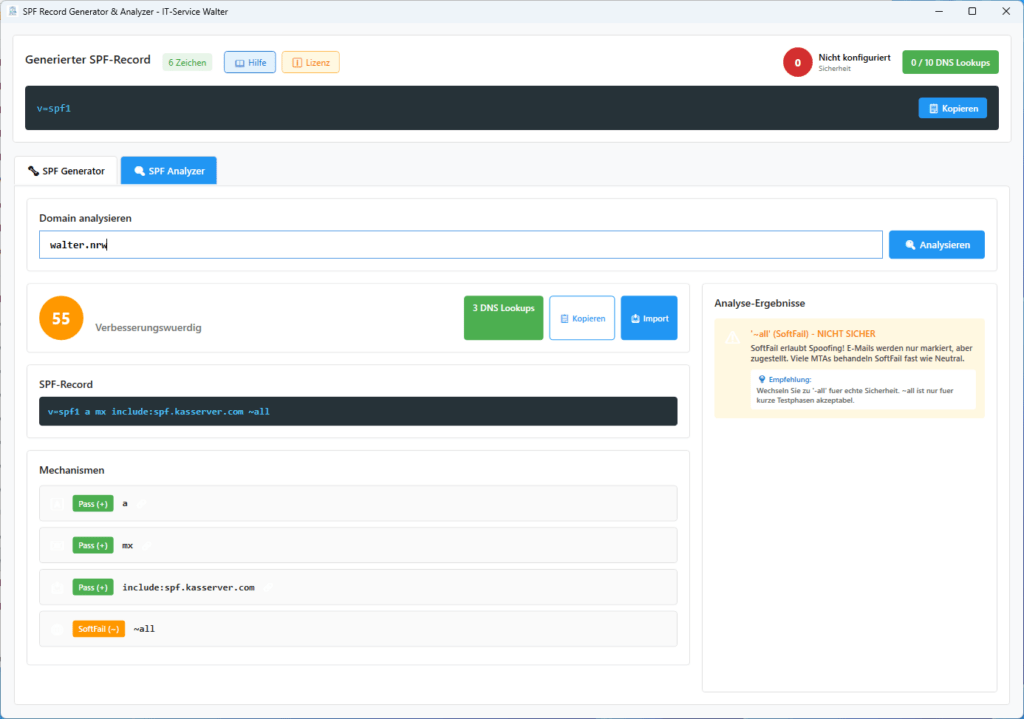This screenshot has width=1024, height=719.
Task: Focus the domain field containing walter.nrw
Action: (x=460, y=245)
